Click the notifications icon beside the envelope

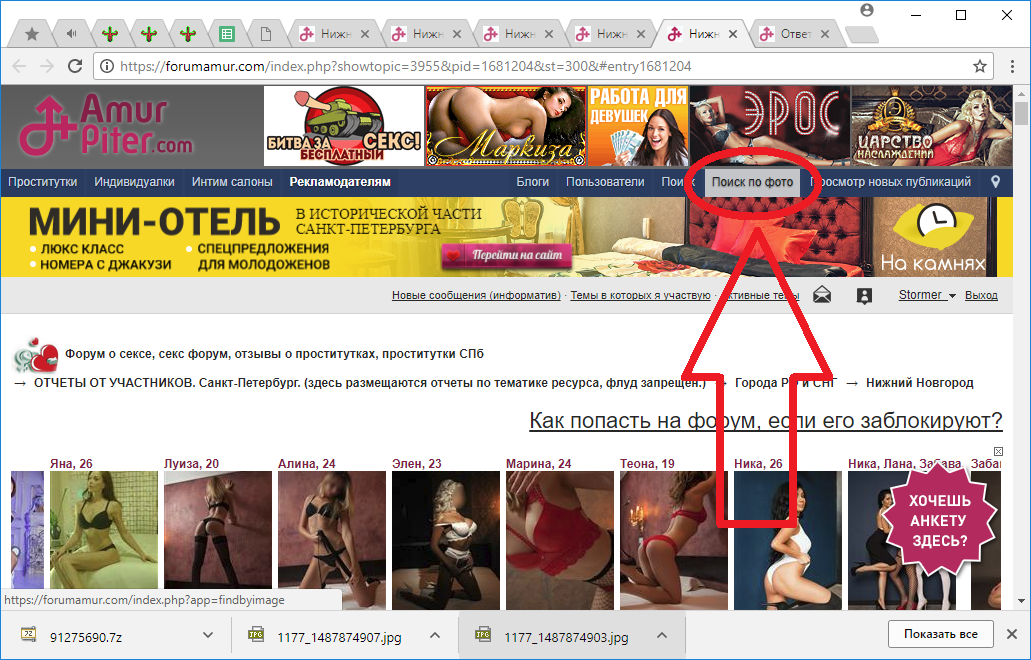pyautogui.click(x=865, y=295)
